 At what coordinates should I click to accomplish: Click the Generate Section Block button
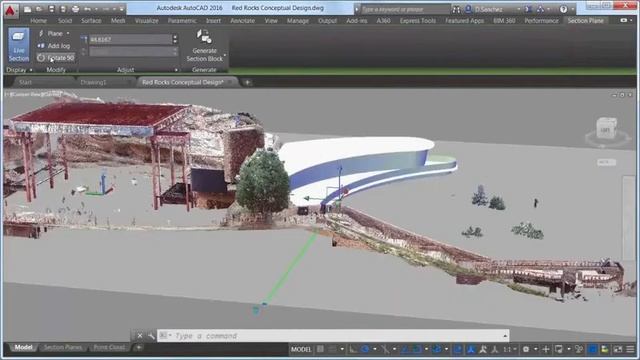pyautogui.click(x=204, y=46)
